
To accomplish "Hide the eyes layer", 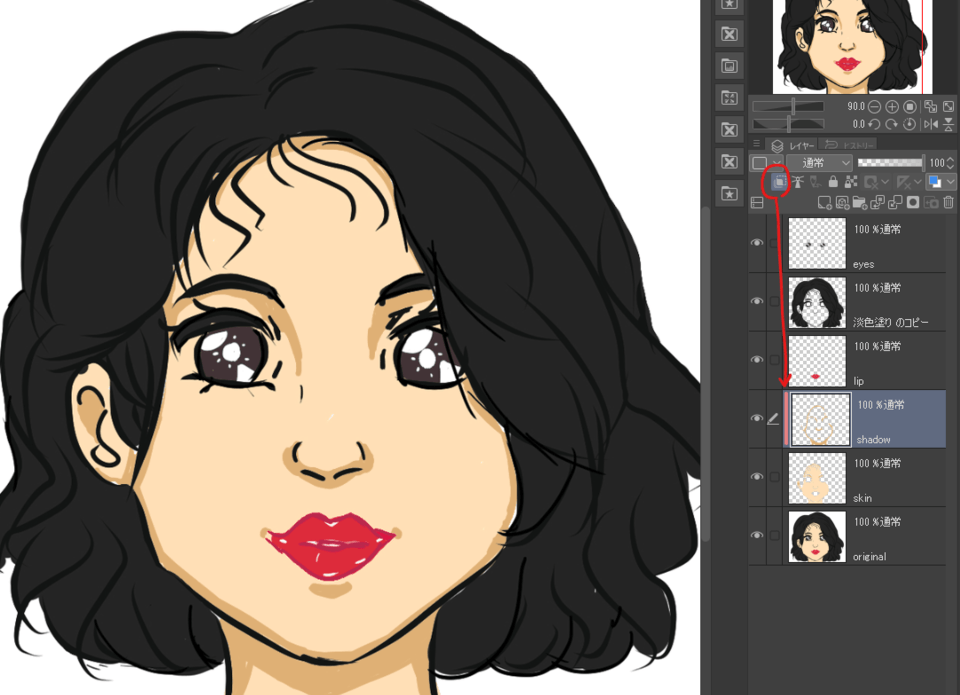I will 757,242.
